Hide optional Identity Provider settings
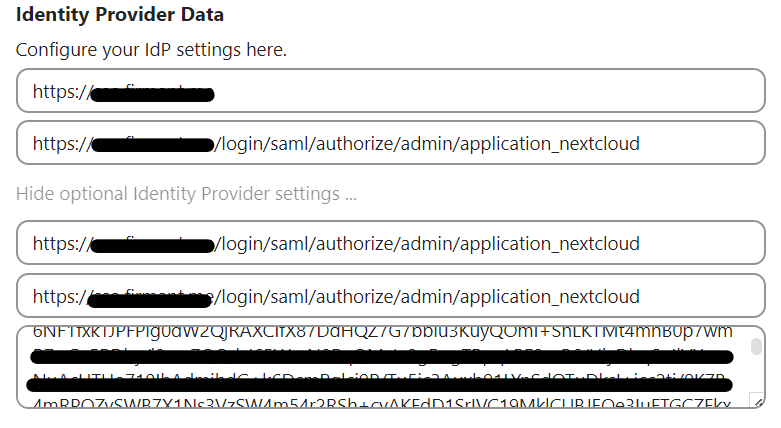This screenshot has height=428, width=781. pos(186,193)
